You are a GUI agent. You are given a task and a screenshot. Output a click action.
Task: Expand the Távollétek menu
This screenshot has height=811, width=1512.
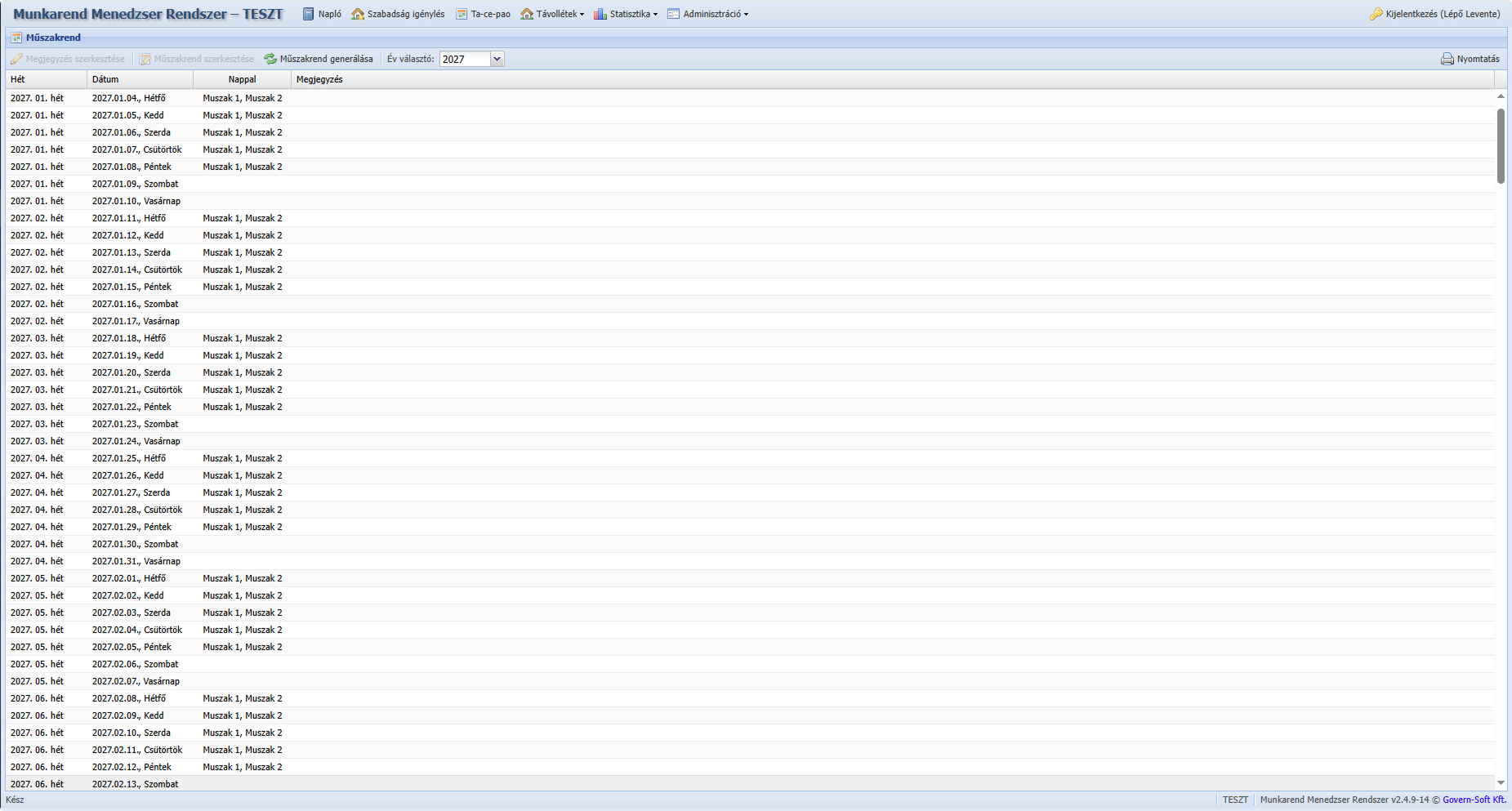560,14
